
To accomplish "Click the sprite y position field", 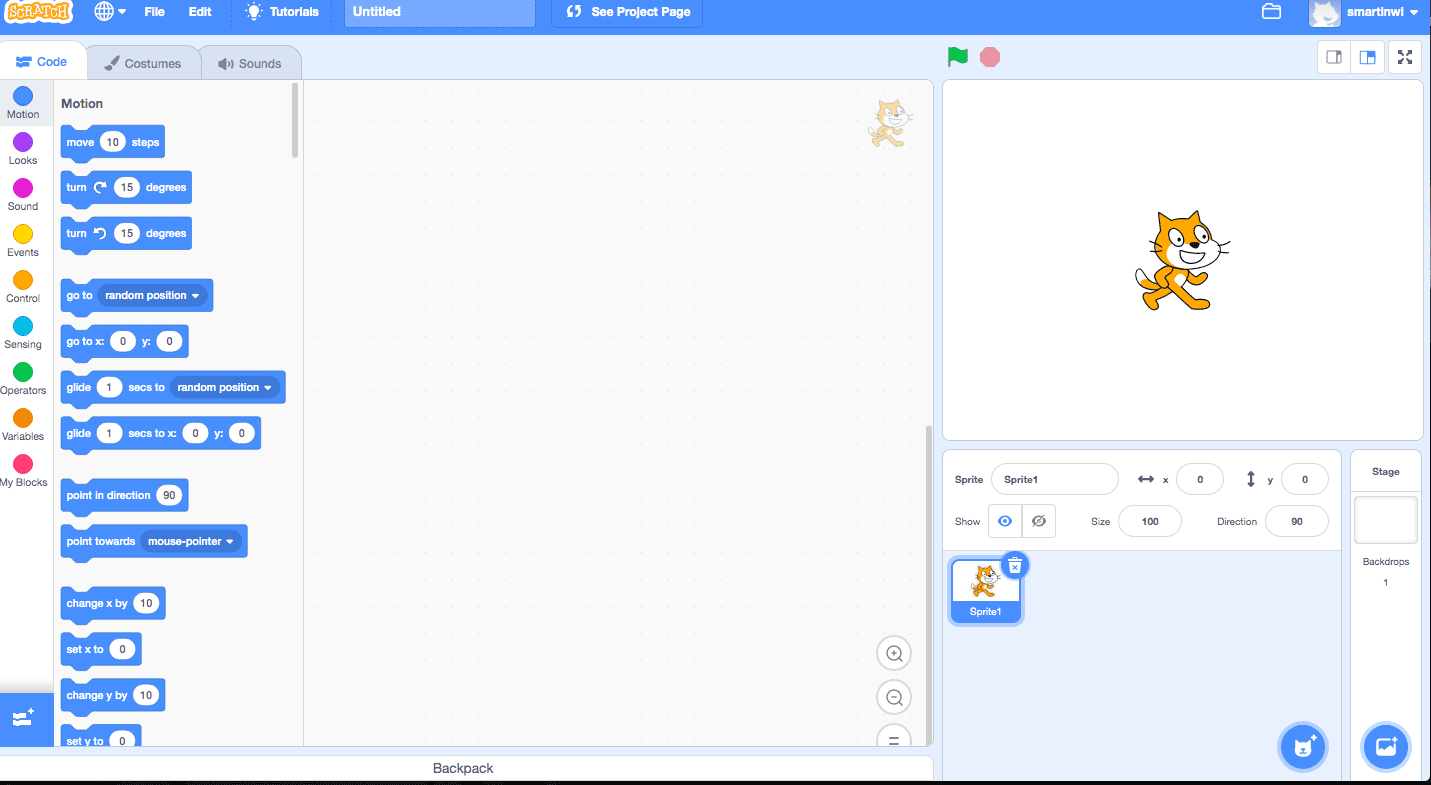I will 1304,480.
